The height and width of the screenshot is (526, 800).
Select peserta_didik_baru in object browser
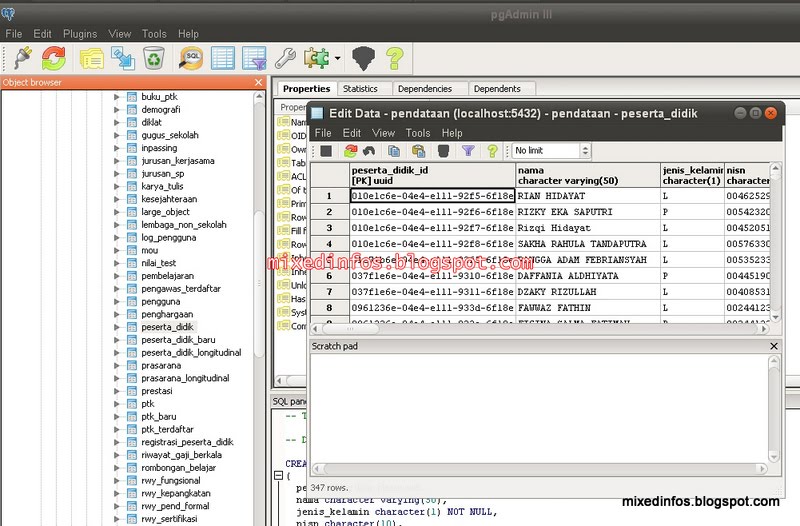(178, 340)
